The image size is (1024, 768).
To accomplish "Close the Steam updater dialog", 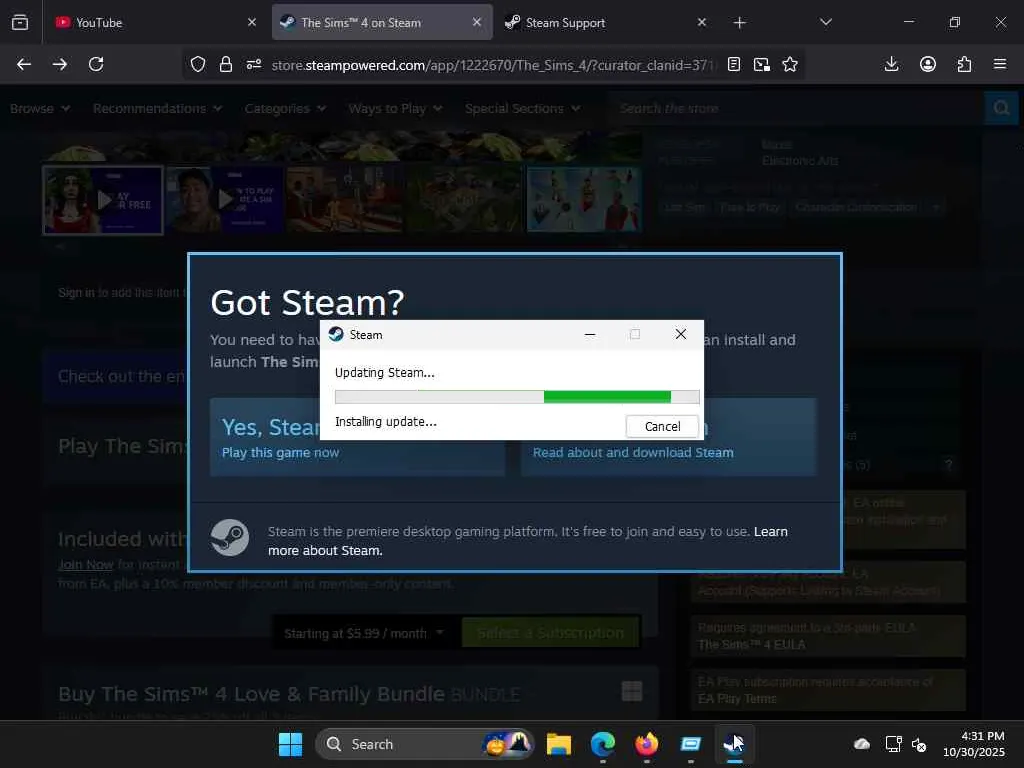I will pos(680,334).
